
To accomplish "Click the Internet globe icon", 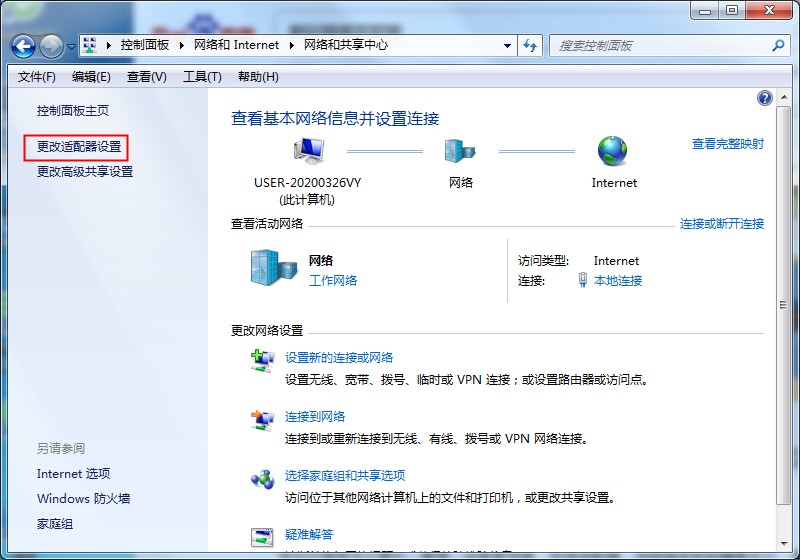I will click(x=613, y=151).
